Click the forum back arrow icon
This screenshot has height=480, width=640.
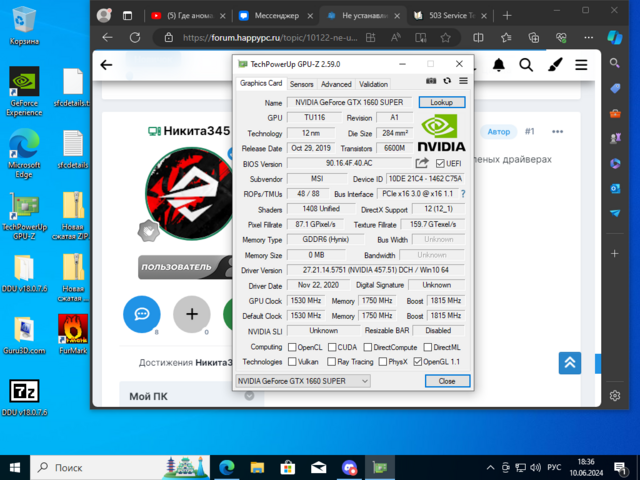point(107,65)
